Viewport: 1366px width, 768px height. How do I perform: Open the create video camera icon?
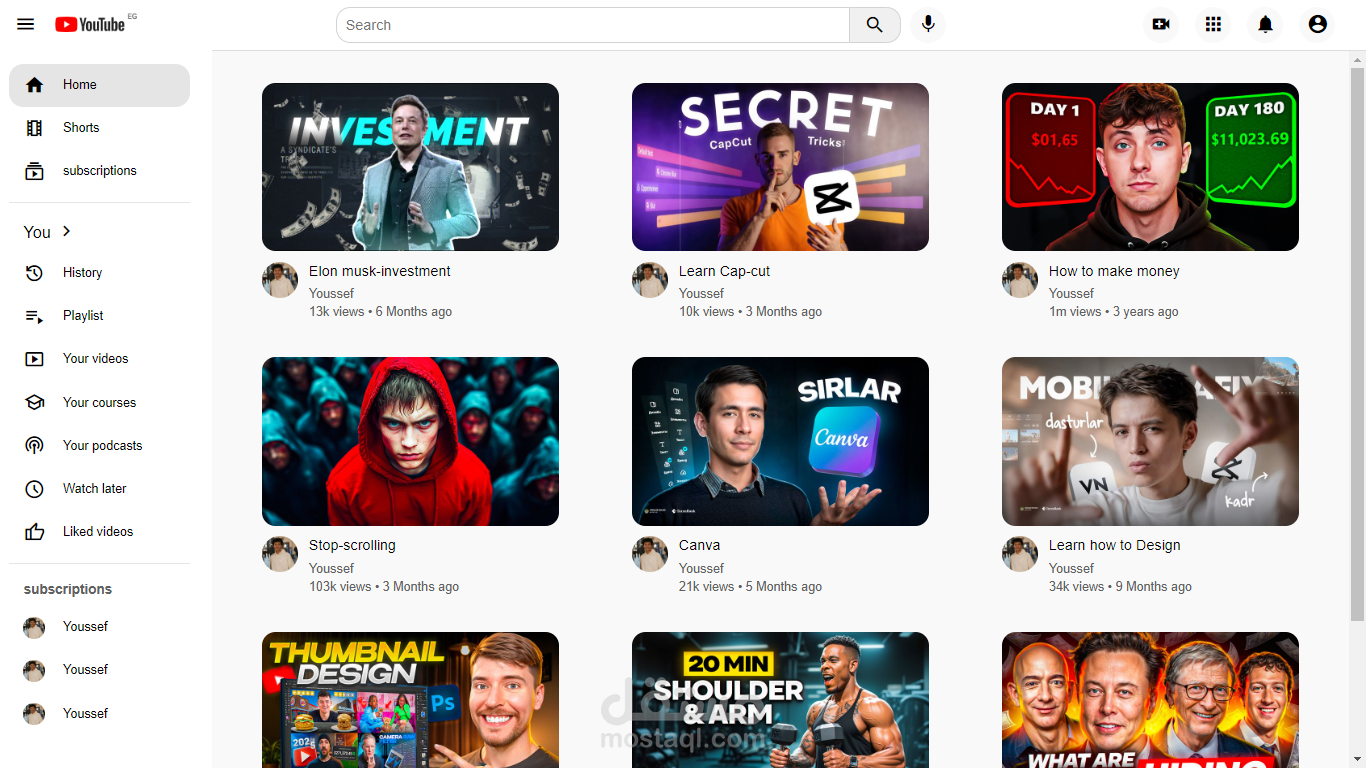pos(1161,24)
